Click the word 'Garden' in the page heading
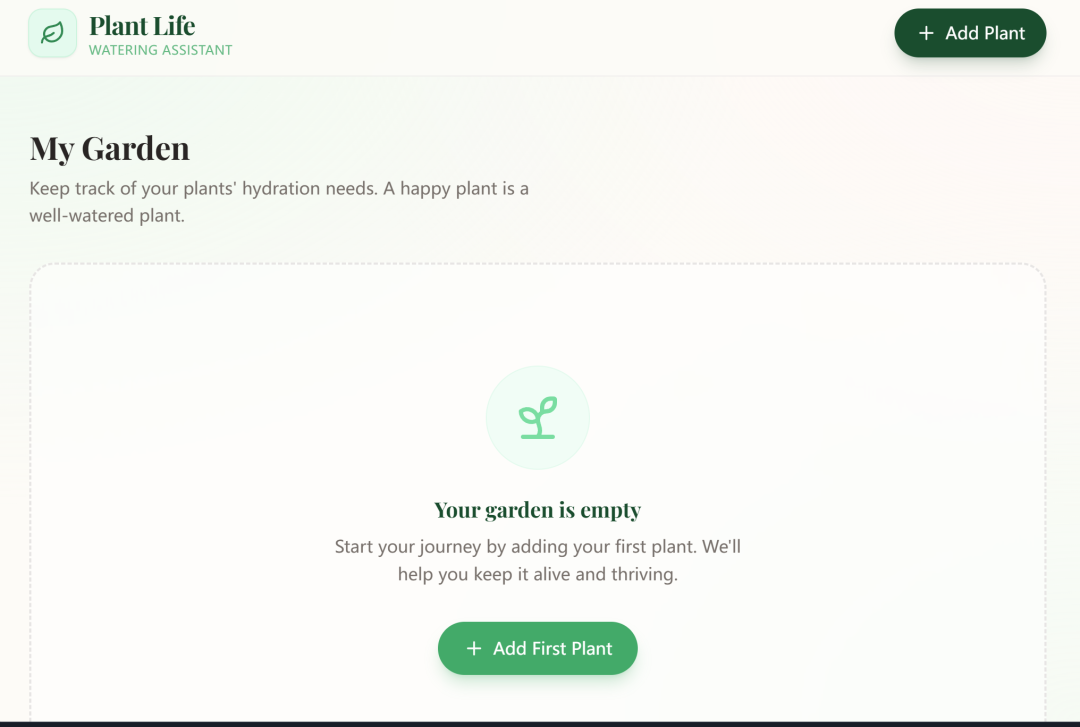 (136, 148)
